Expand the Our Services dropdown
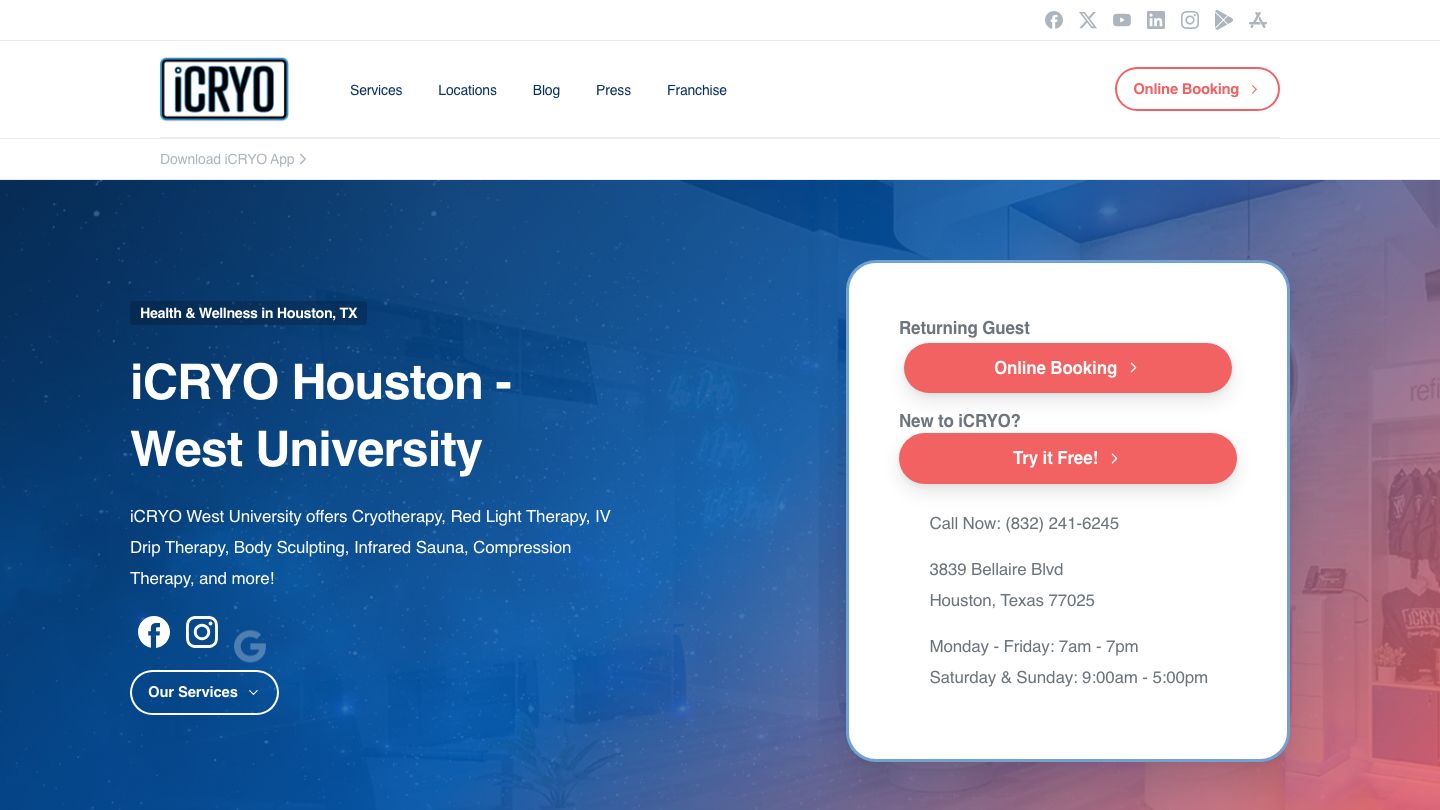Viewport: 1440px width, 810px height. [204, 692]
